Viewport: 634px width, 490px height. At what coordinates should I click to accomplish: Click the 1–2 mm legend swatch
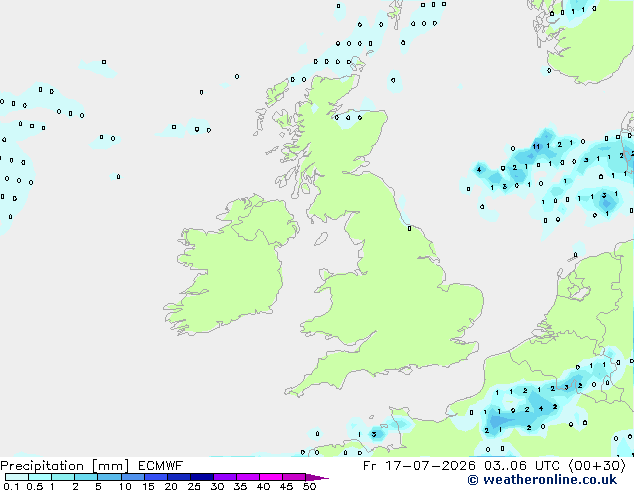(x=63, y=477)
